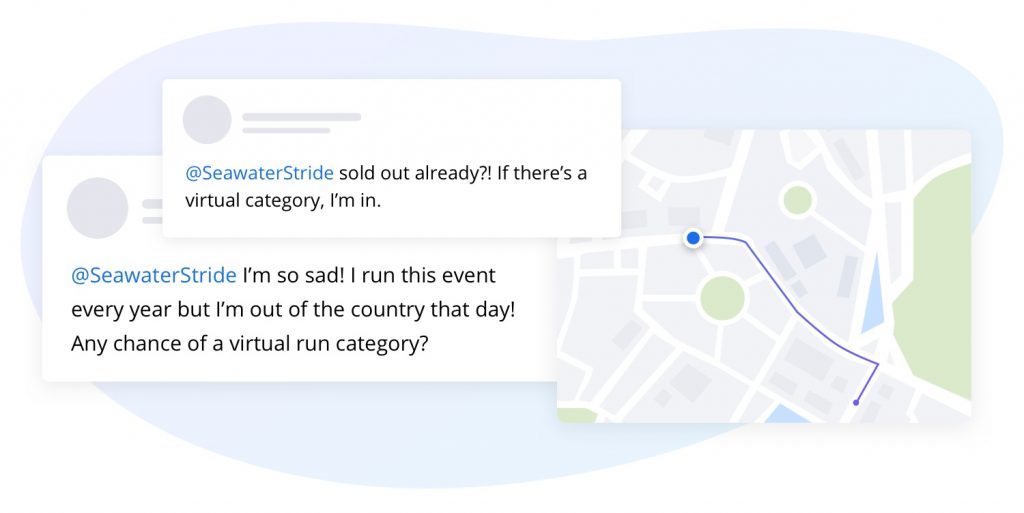Select the small green circle park at the map top
Viewport: 1024px width, 513px height.
point(797,200)
